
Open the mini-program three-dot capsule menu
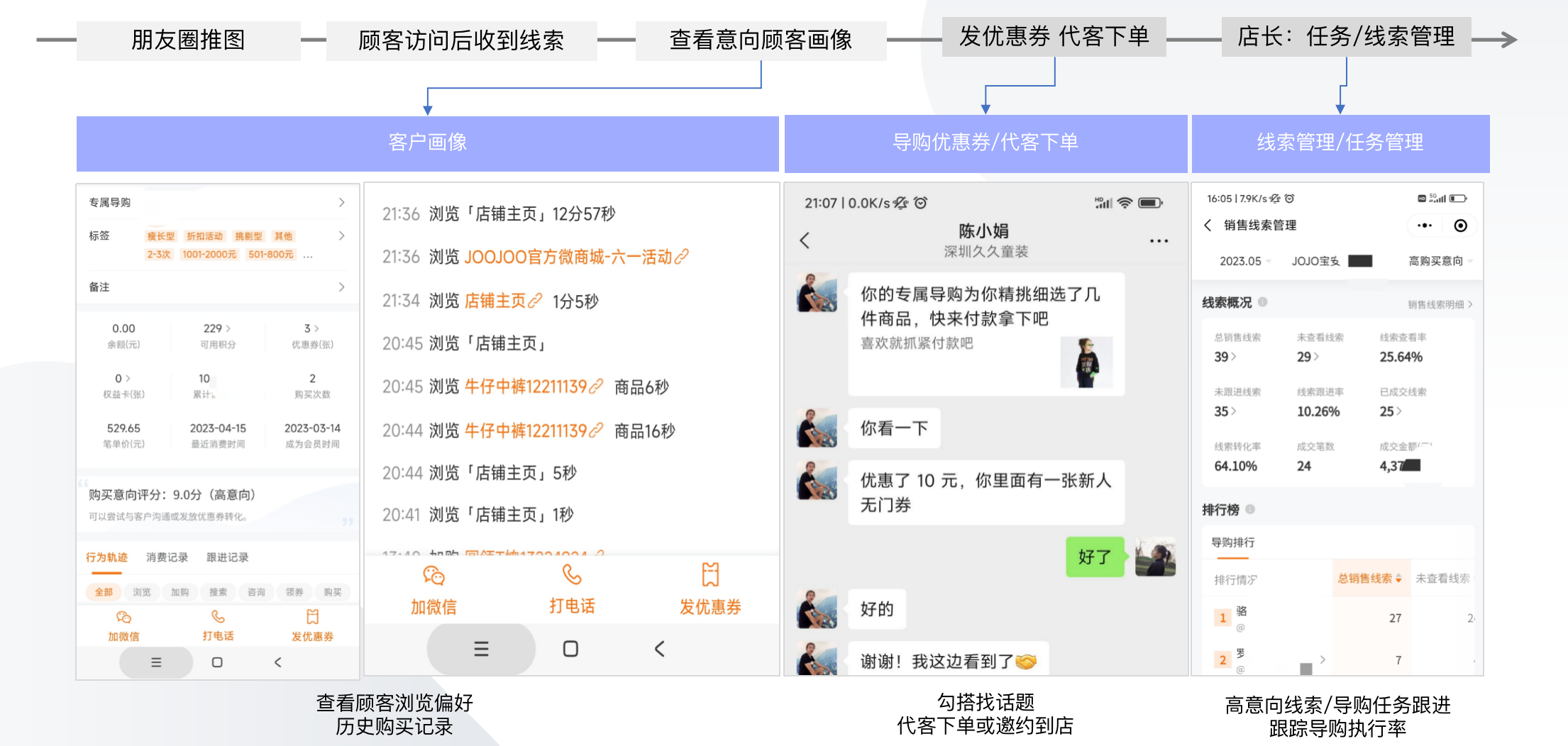tap(1424, 226)
